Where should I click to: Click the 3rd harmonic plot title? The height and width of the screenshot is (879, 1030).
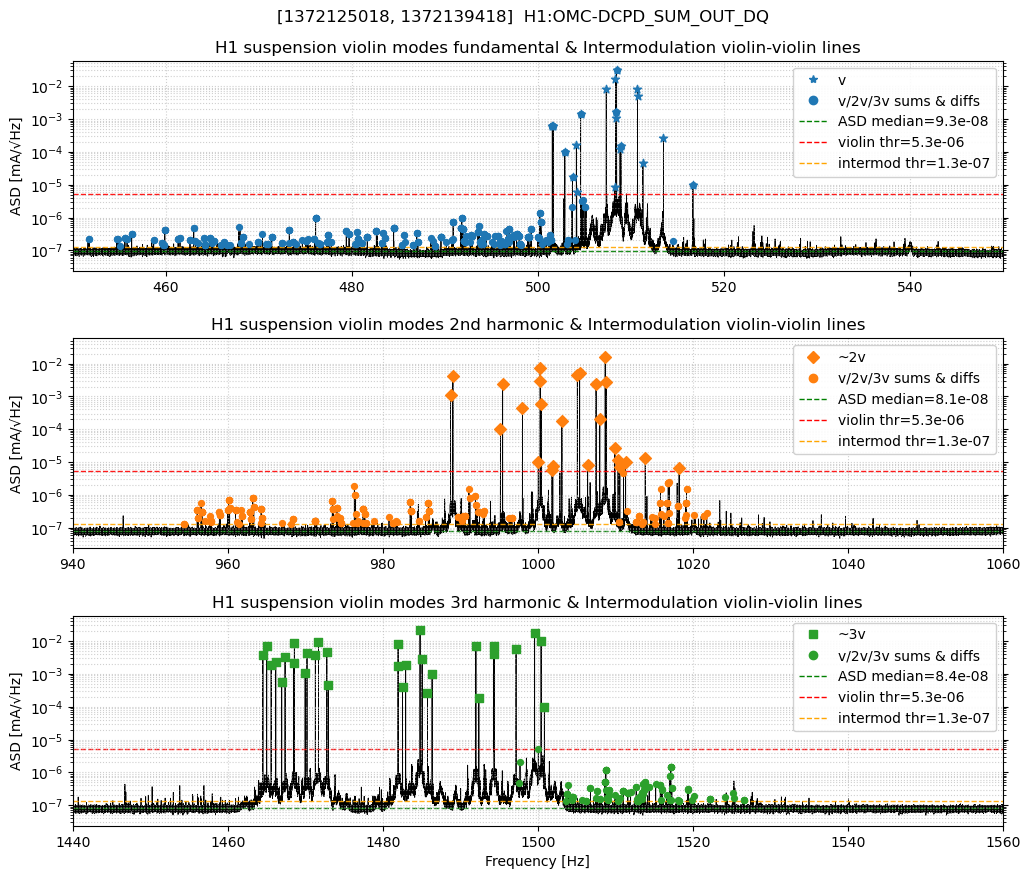537,602
